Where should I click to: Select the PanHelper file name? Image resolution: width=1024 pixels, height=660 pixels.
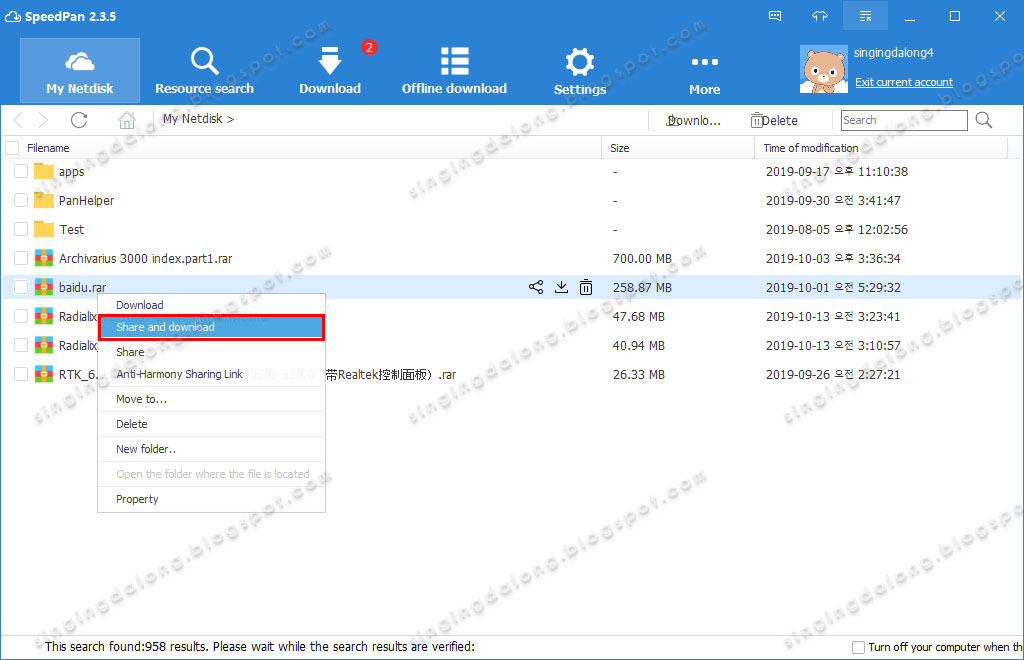click(x=86, y=200)
